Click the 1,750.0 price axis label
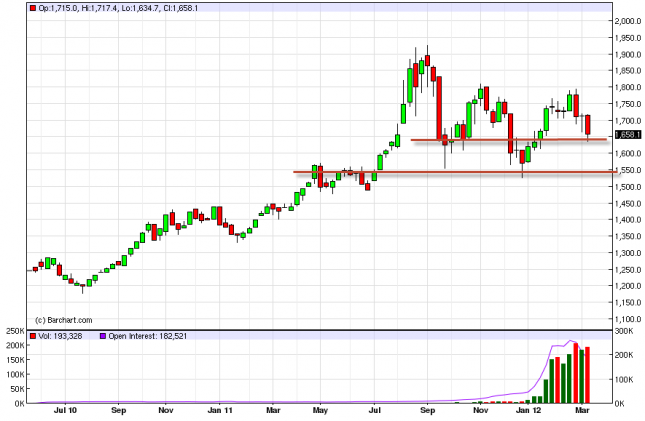The image size is (645, 421). coord(628,104)
